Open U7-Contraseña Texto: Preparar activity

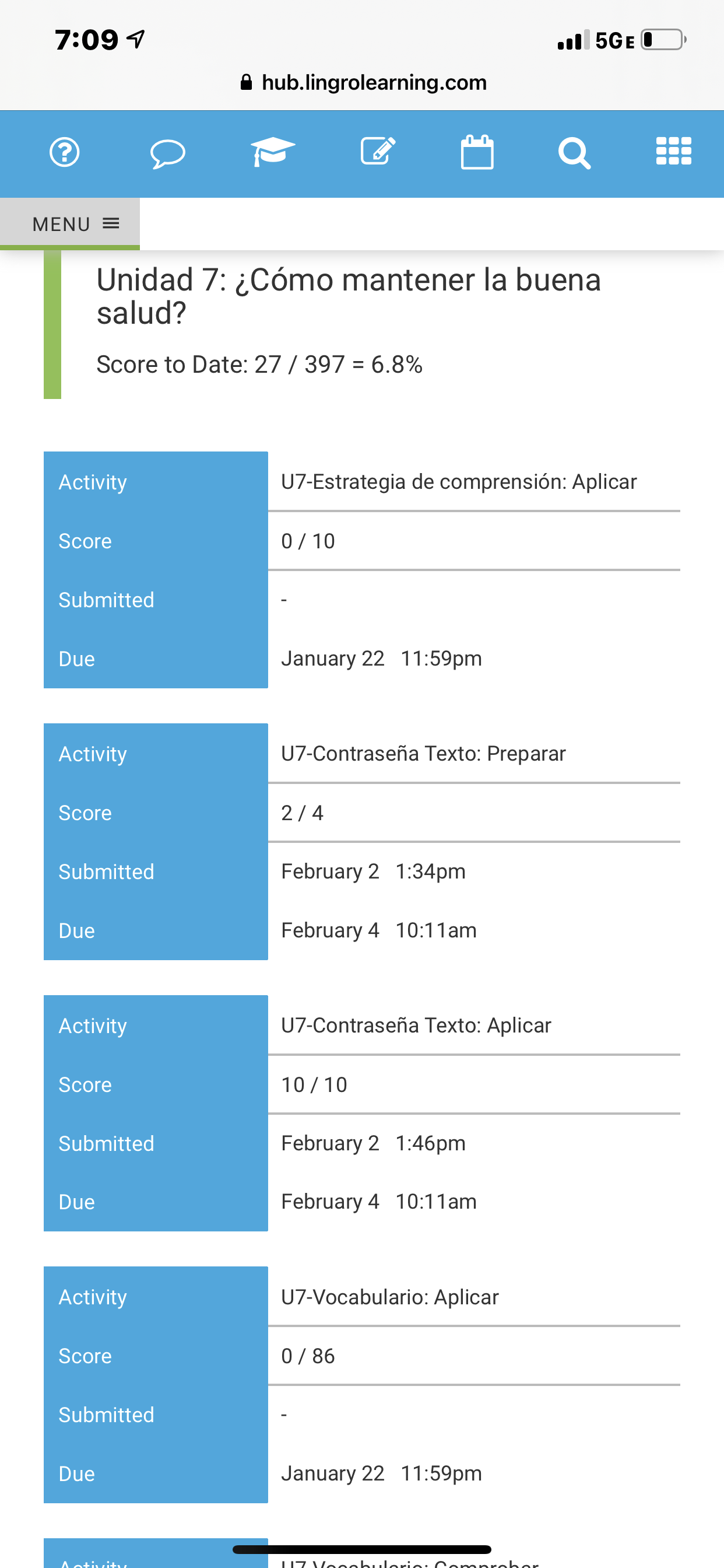(423, 754)
